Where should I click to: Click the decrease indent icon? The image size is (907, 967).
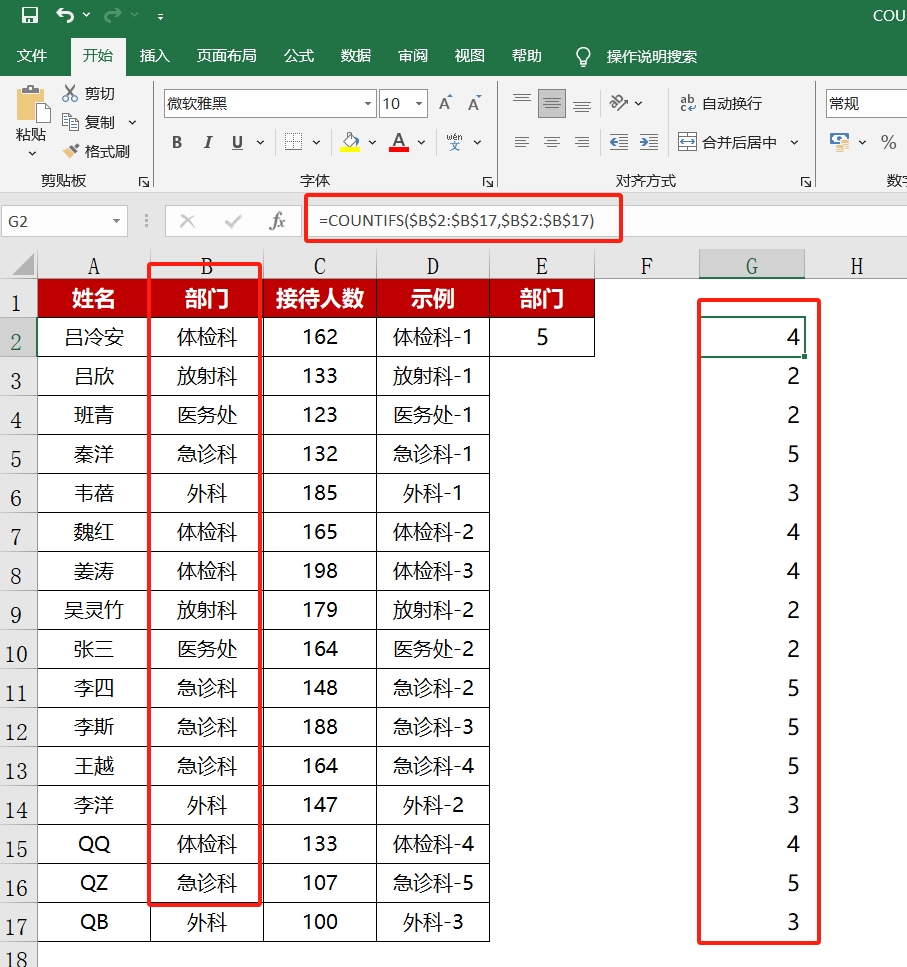618,142
